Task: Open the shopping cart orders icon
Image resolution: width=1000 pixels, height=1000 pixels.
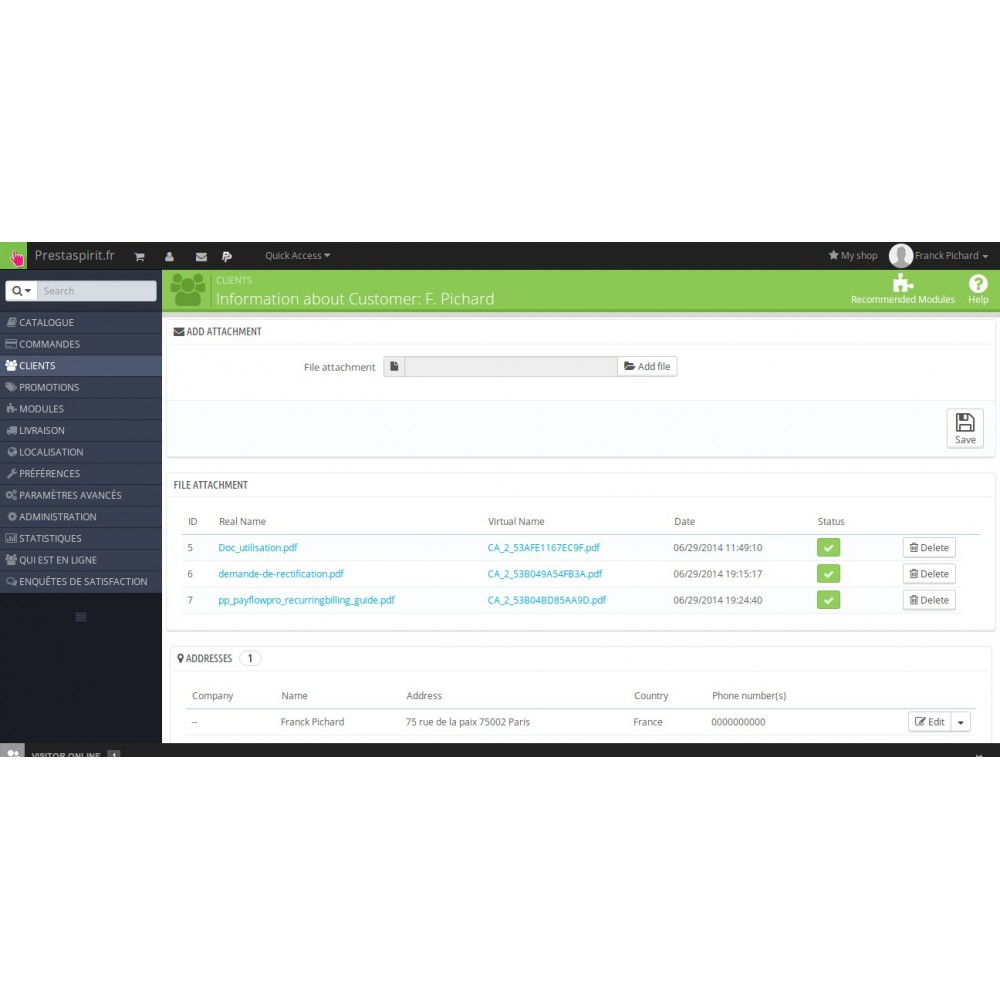Action: coord(140,256)
